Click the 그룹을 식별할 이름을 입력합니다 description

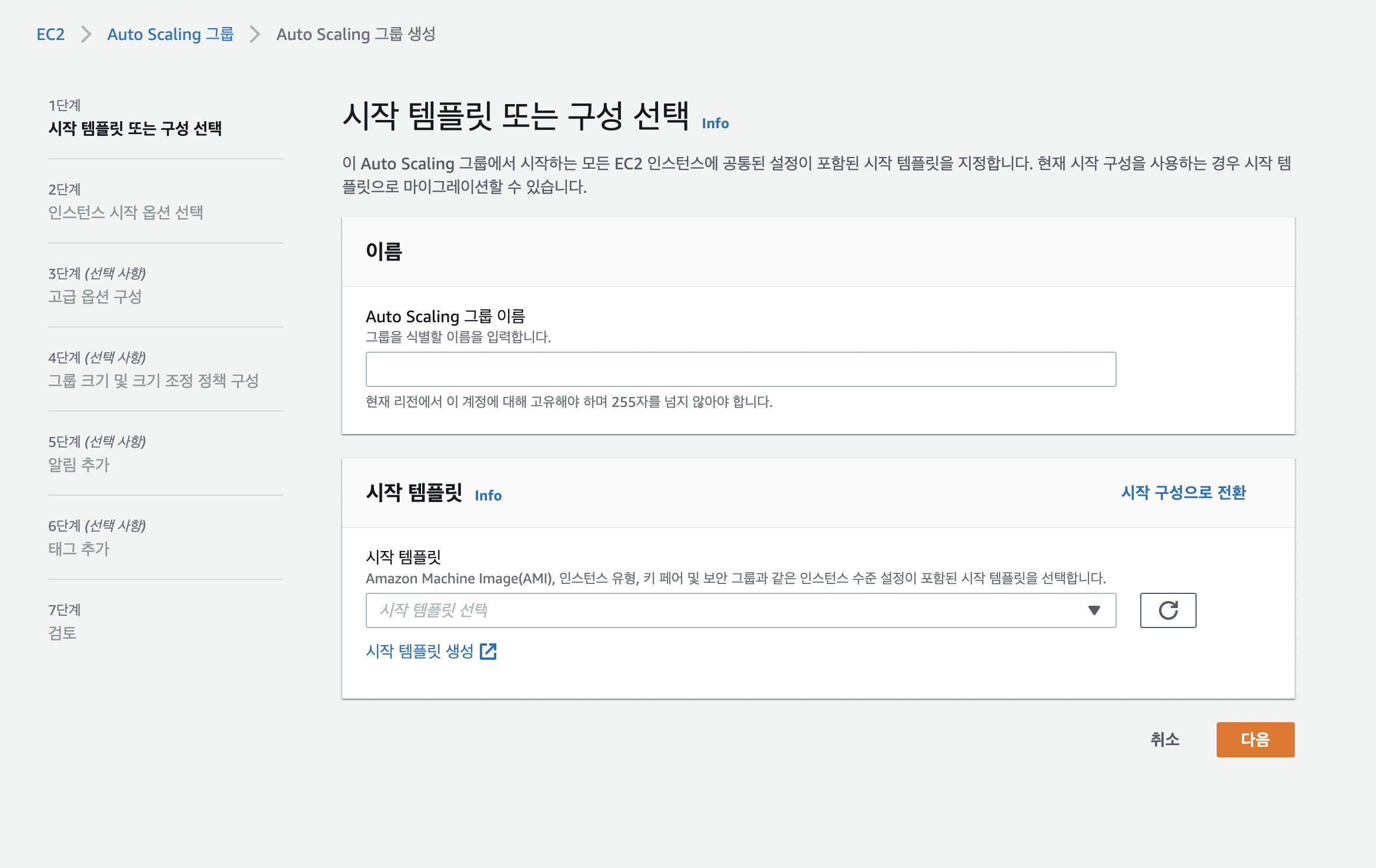point(459,337)
